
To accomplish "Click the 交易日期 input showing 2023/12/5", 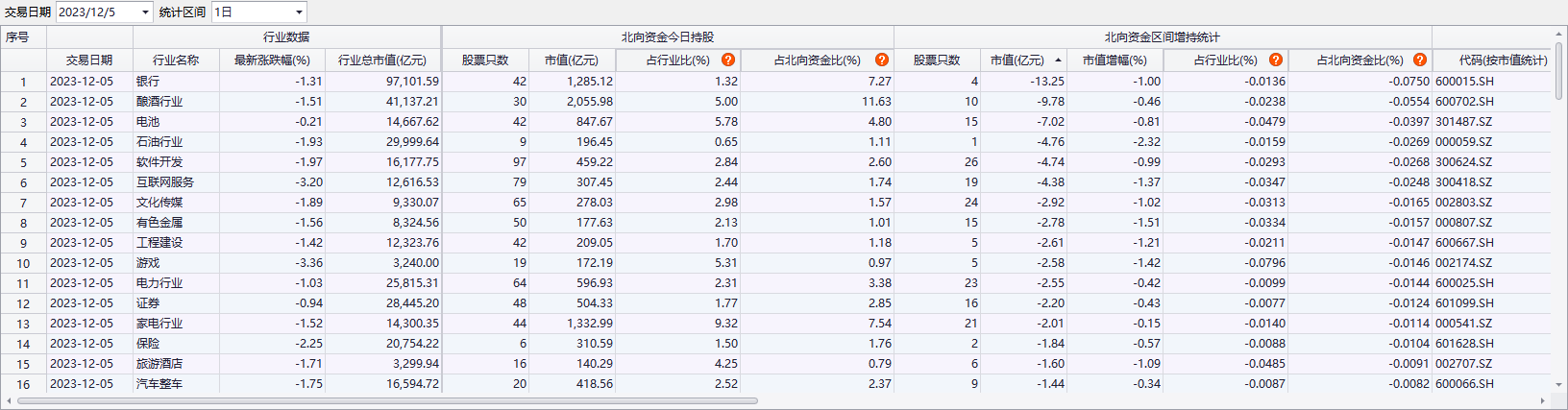I will [96, 12].
